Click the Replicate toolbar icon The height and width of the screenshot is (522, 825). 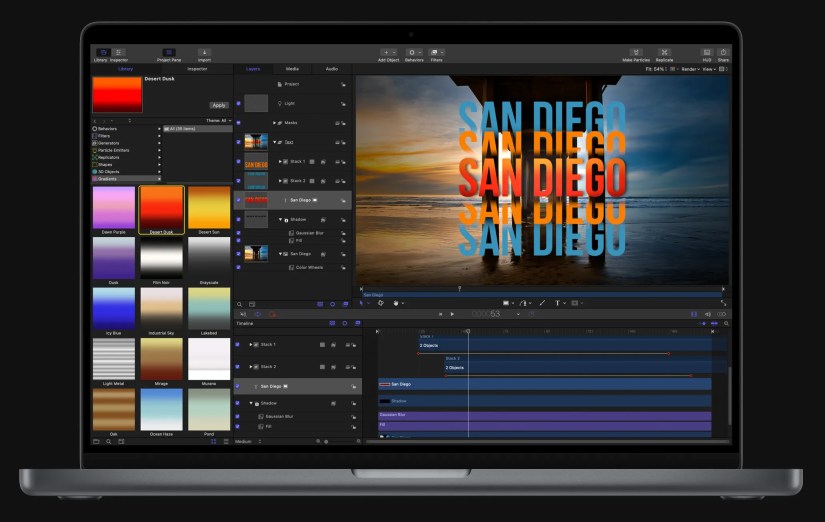coord(664,53)
